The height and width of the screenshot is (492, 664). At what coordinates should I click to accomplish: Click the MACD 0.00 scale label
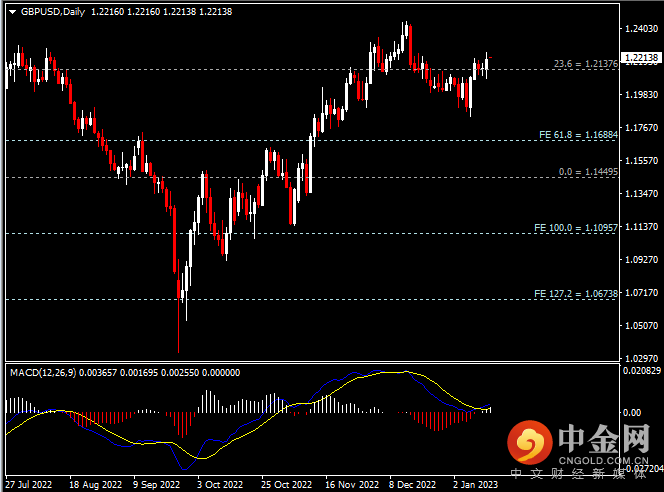coord(632,412)
